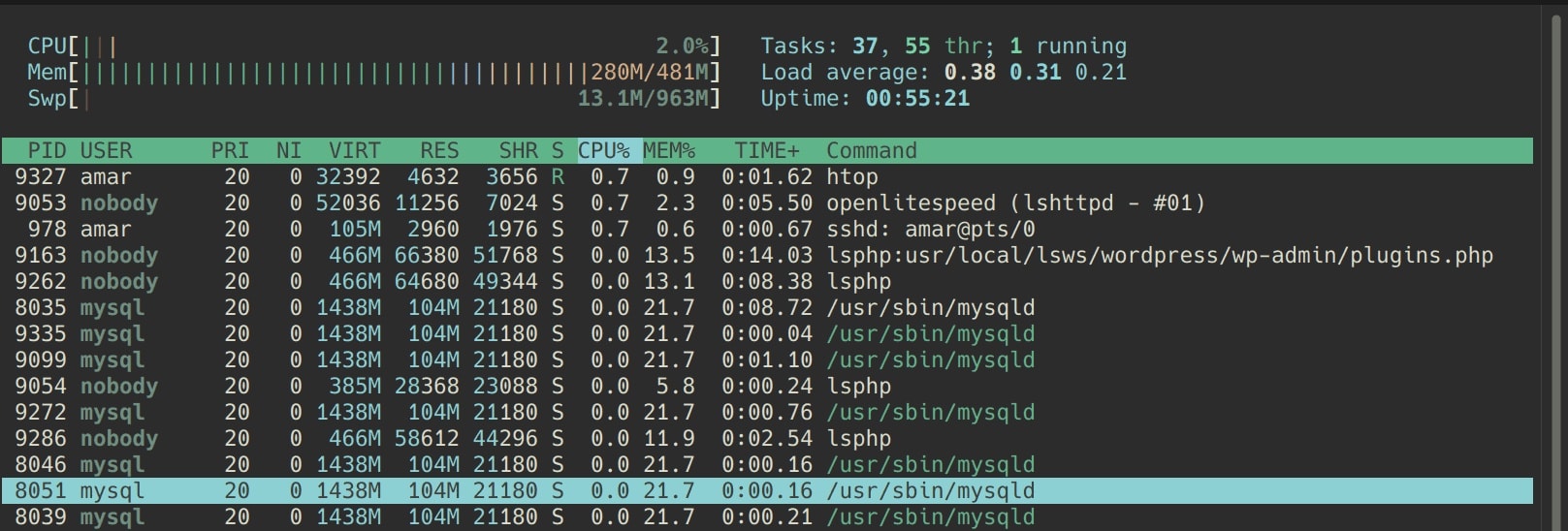Sort by the PID column header

click(x=47, y=151)
